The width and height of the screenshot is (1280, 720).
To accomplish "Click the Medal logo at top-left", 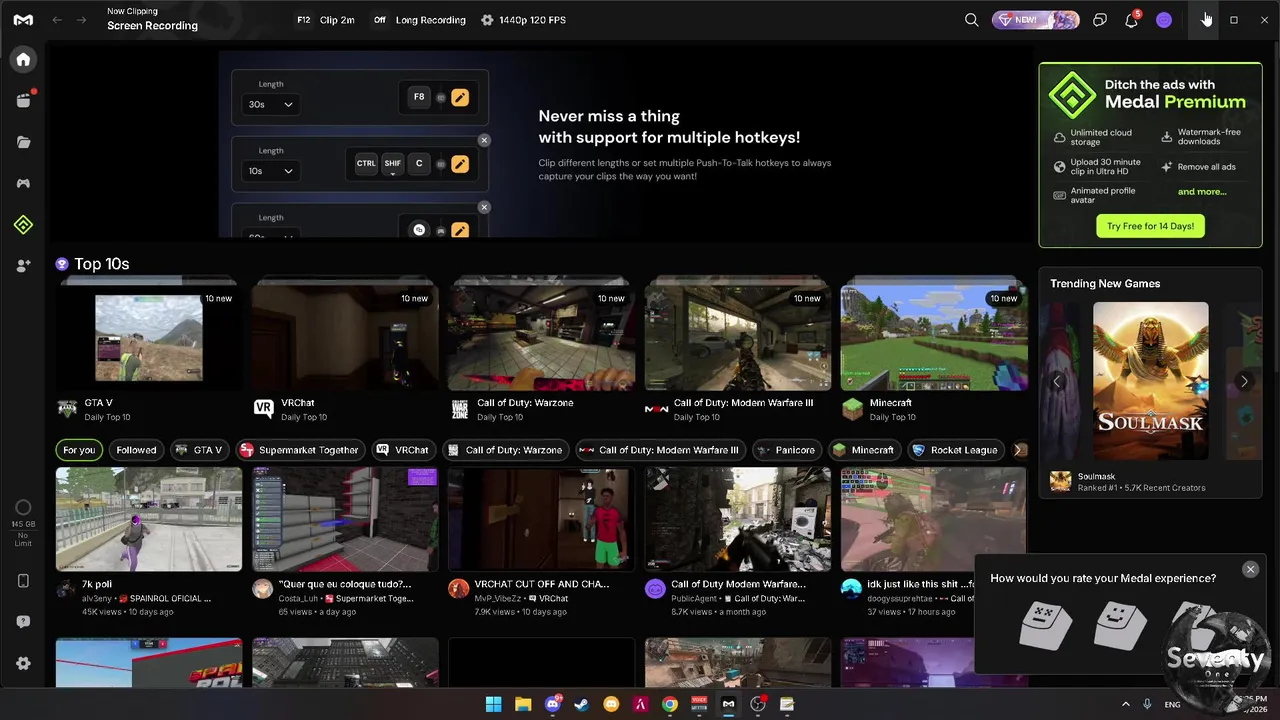I will click(x=23, y=20).
